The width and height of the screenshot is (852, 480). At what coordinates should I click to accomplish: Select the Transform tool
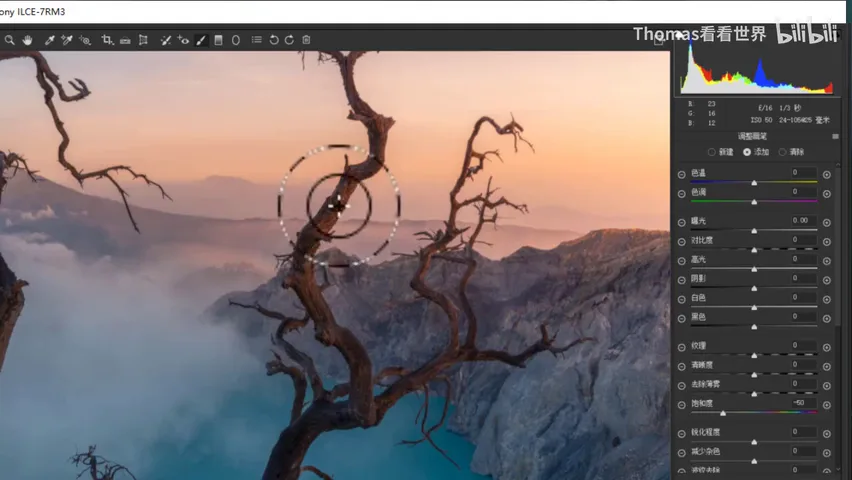(143, 40)
